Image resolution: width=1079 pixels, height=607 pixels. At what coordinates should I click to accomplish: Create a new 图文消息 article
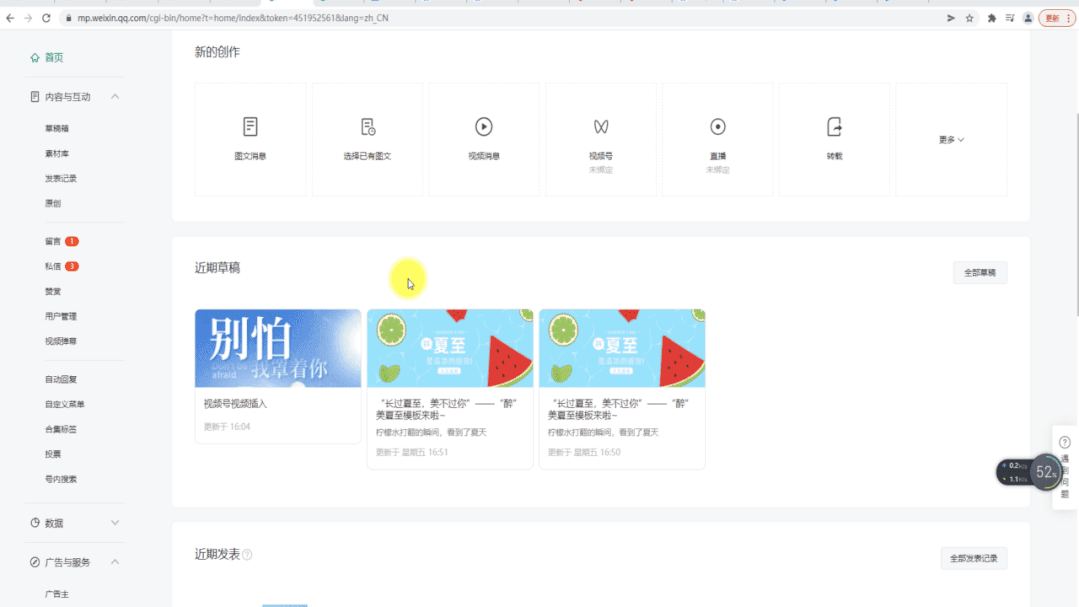pos(250,140)
